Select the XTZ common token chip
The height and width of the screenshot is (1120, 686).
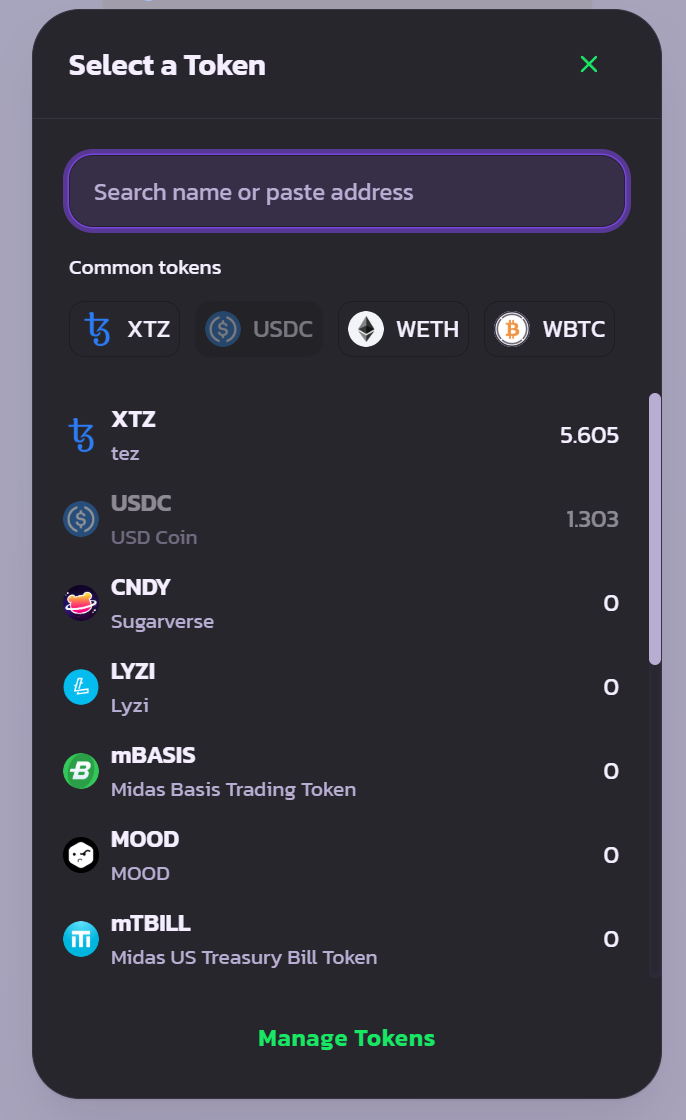124,329
